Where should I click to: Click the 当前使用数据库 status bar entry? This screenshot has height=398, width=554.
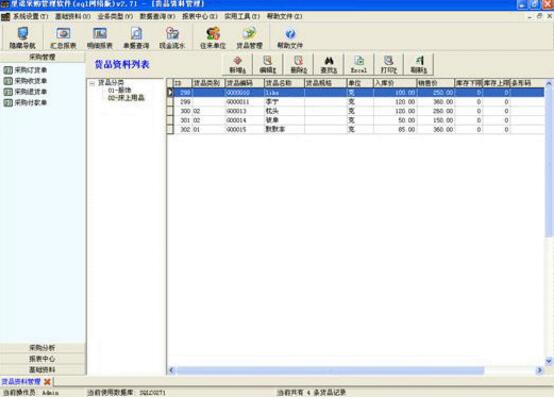pos(126,393)
